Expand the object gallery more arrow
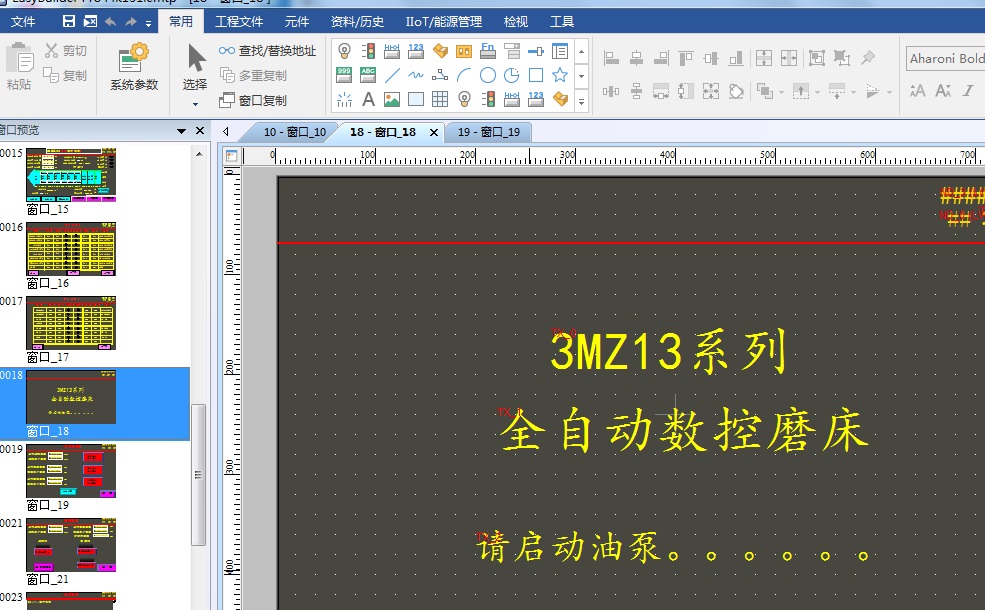Image resolution: width=985 pixels, height=610 pixels. [581, 99]
